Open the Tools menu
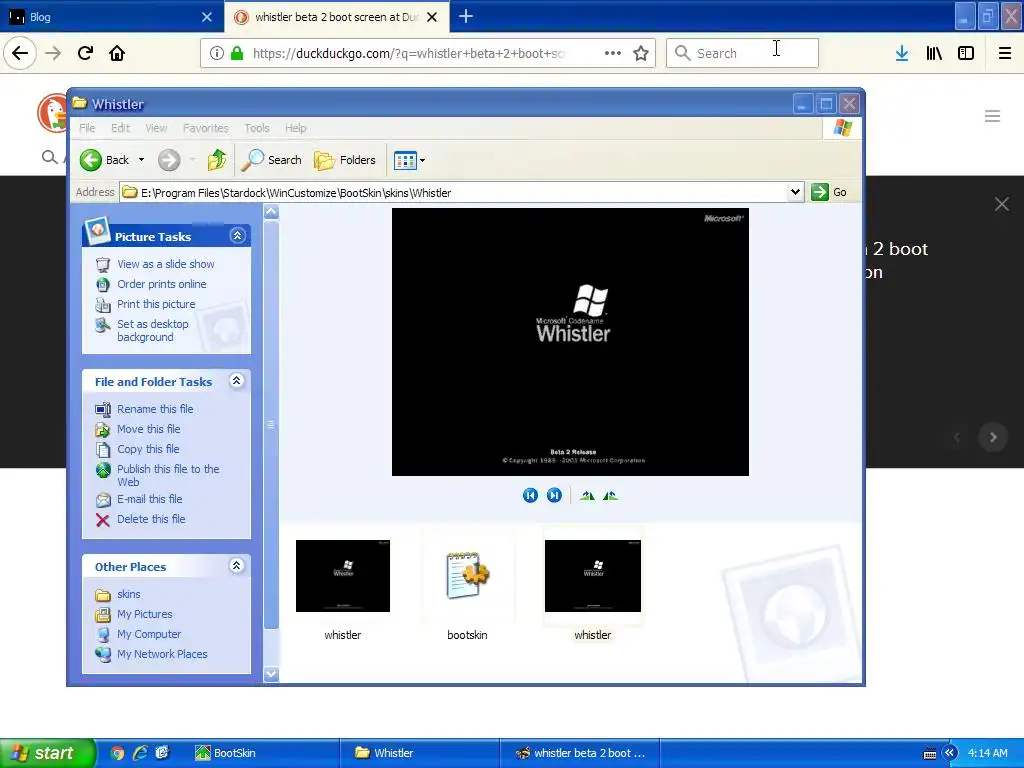The width and height of the screenshot is (1024, 768). (x=257, y=128)
